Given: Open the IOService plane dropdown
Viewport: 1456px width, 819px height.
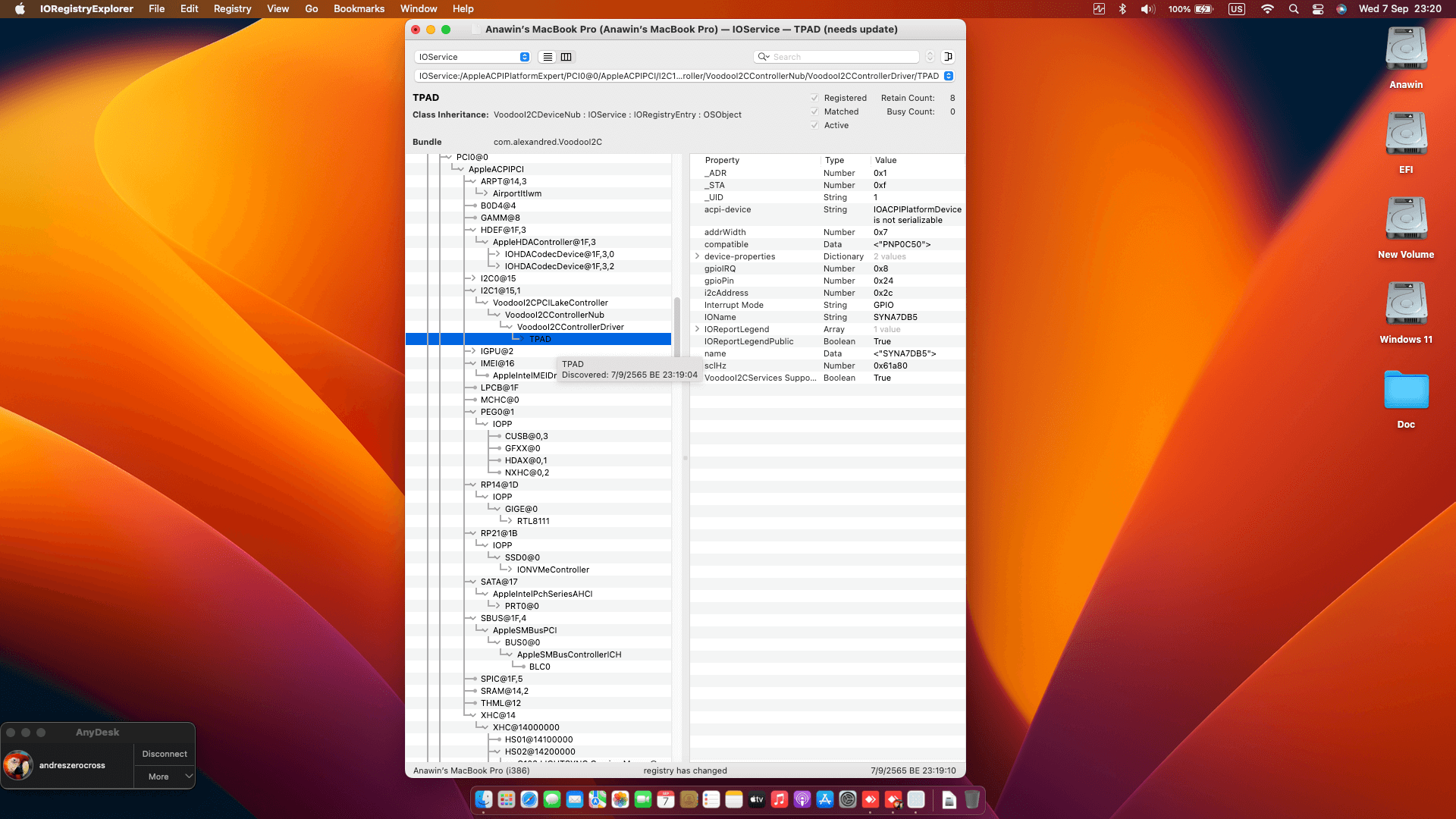Looking at the screenshot, I should click(472, 57).
